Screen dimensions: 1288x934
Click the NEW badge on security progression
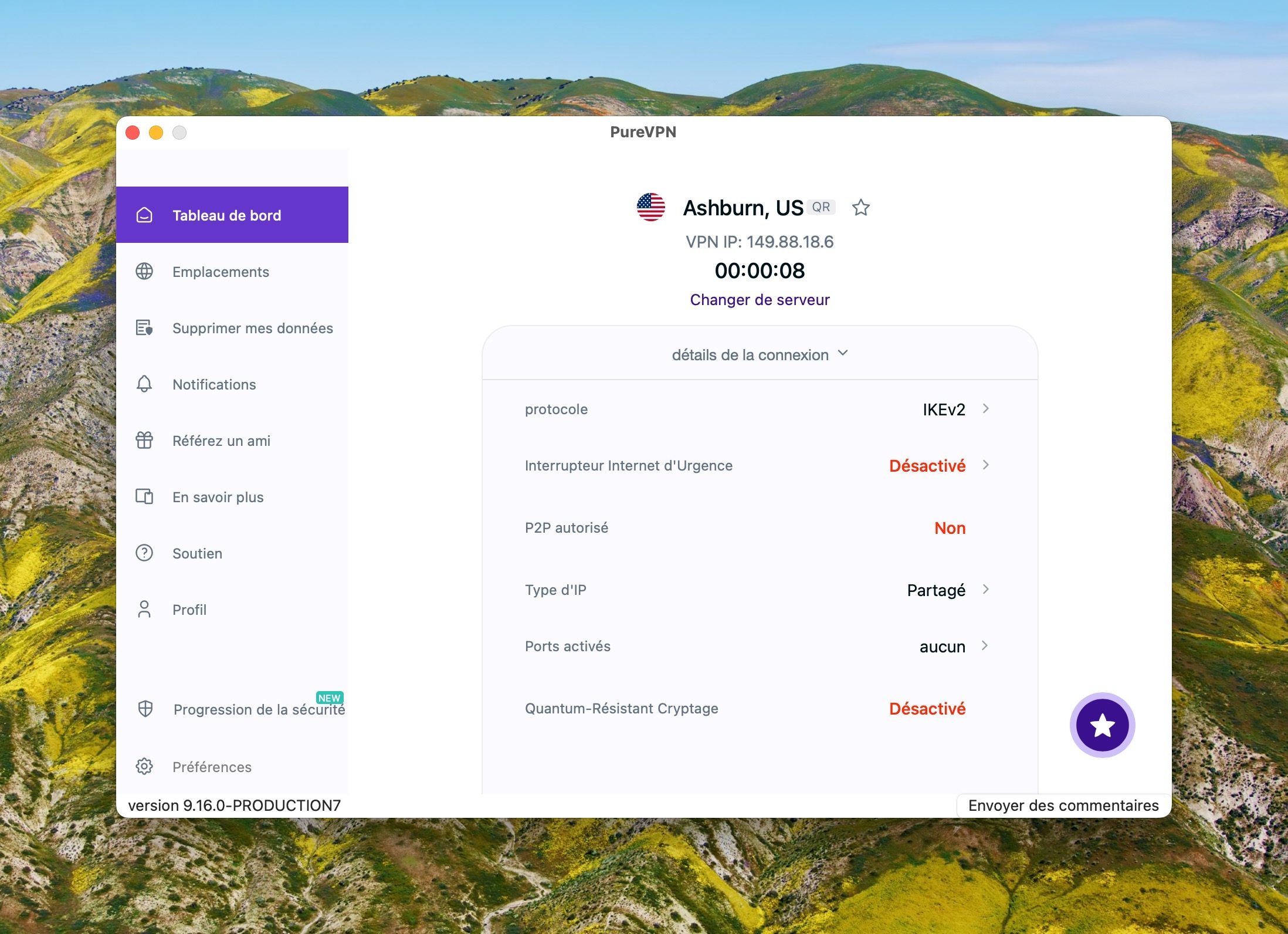pyautogui.click(x=330, y=698)
